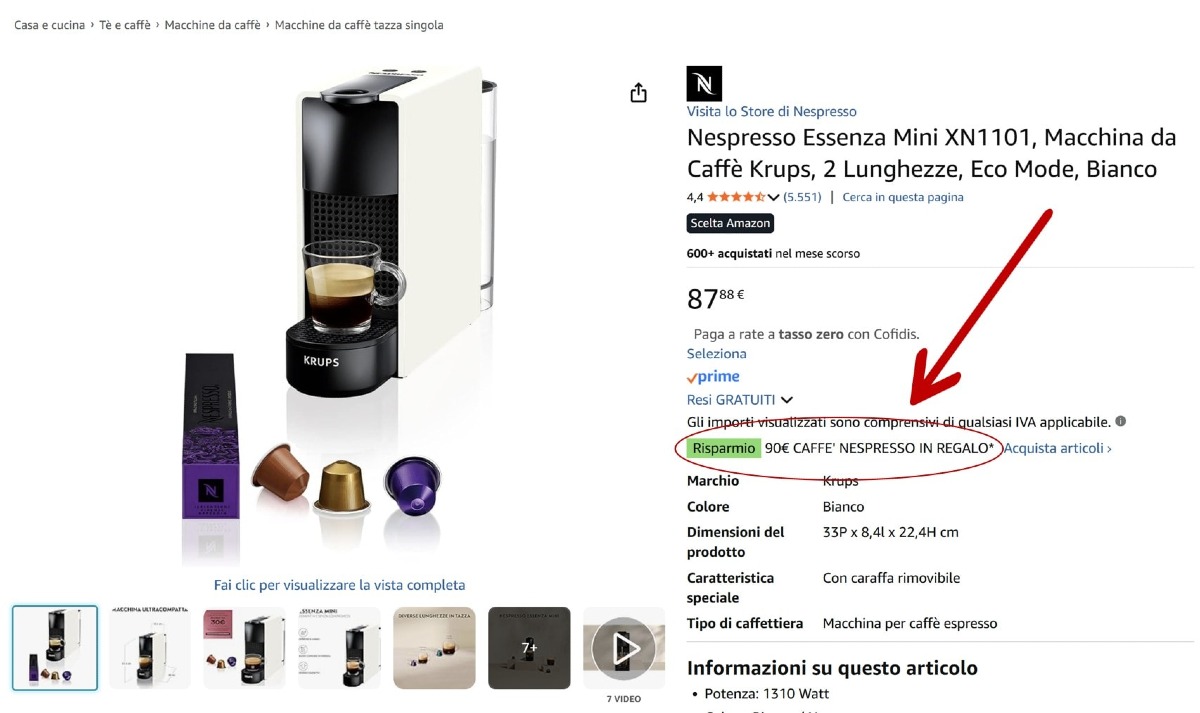The image size is (1200, 713).
Task: Select the first product thumbnail
Action: coord(54,648)
